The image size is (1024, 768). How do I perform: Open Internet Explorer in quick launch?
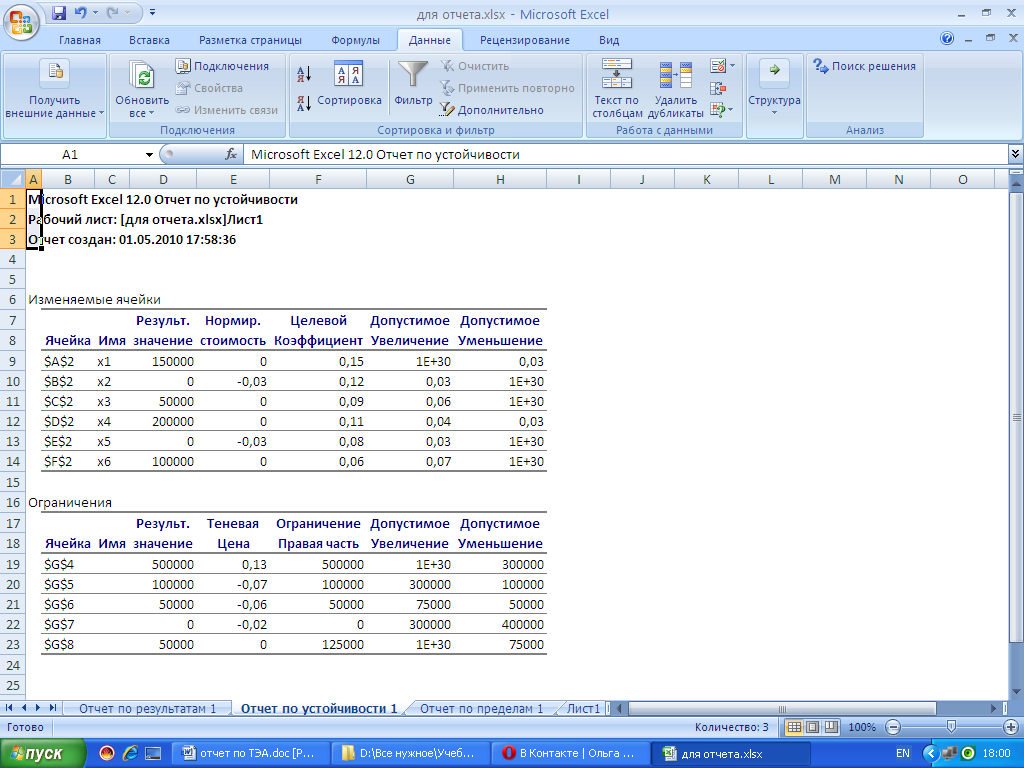point(130,753)
